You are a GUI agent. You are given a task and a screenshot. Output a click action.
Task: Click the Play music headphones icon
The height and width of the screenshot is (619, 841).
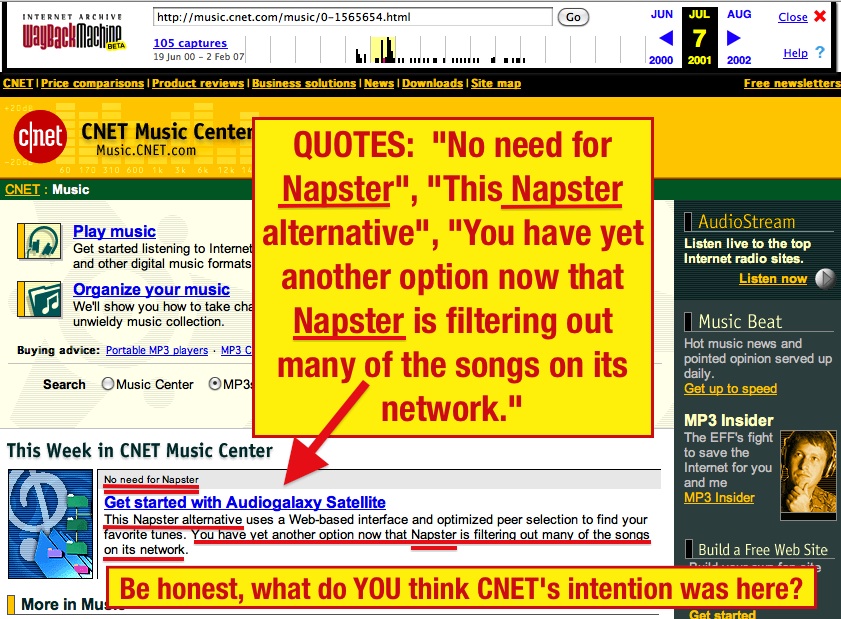point(39,241)
